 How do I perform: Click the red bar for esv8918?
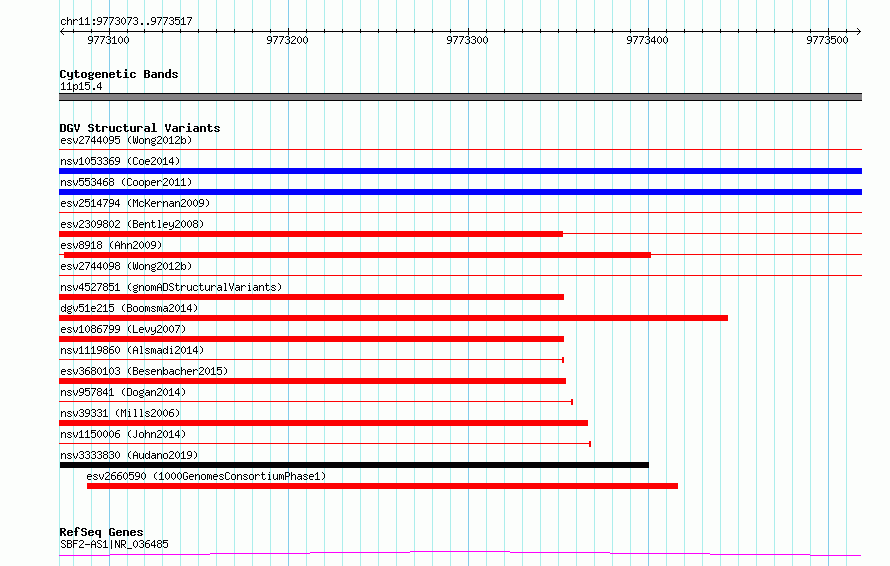358,255
